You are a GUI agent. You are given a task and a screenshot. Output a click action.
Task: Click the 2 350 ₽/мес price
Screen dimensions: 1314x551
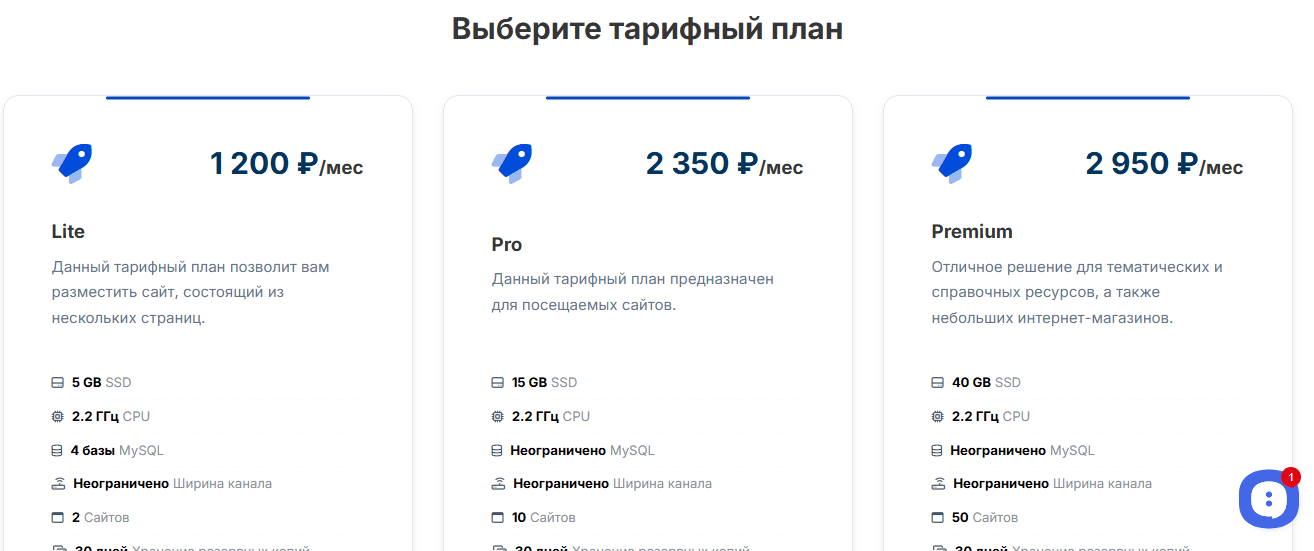pyautogui.click(x=724, y=164)
